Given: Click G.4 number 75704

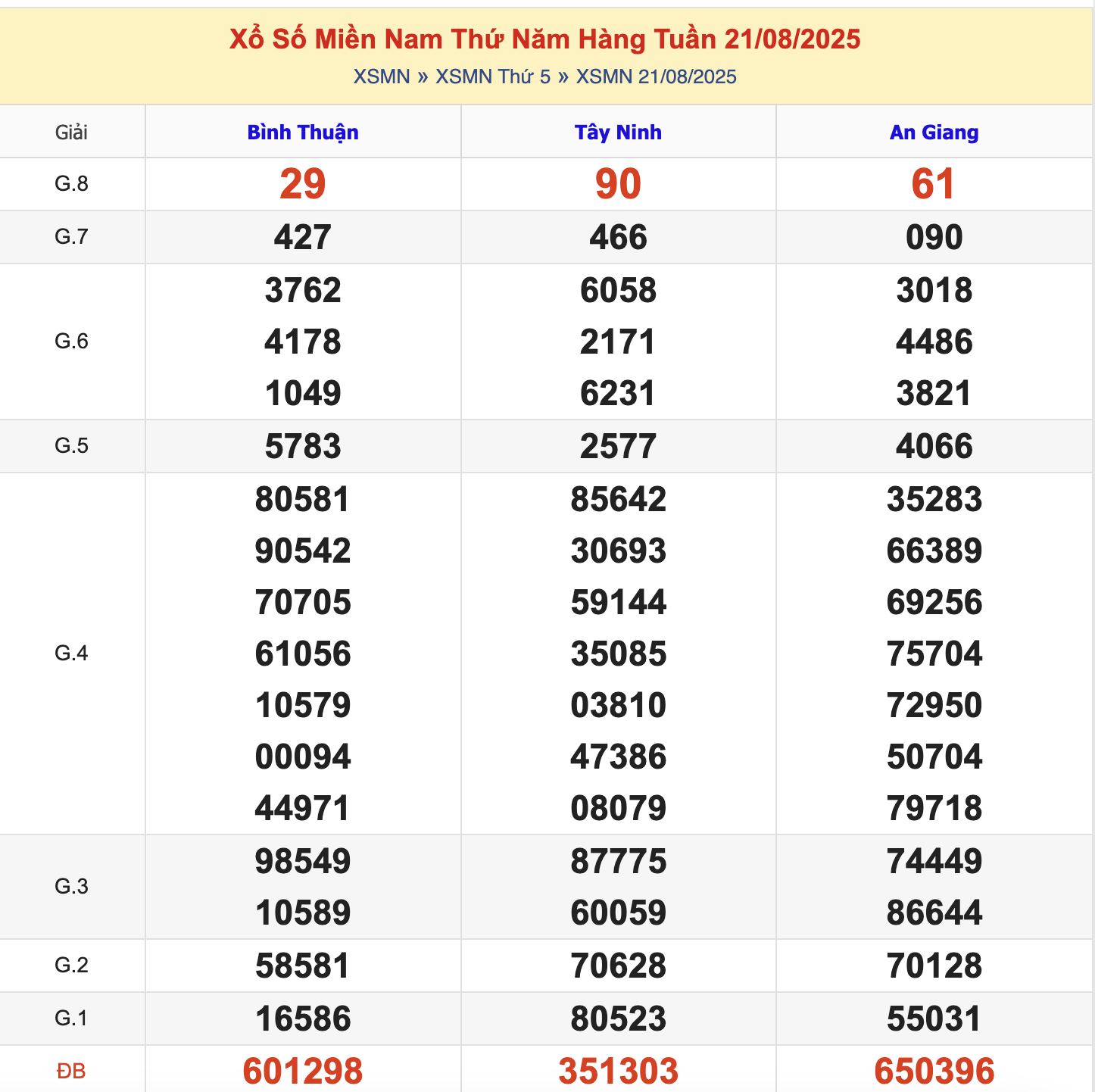Looking at the screenshot, I should click(x=934, y=654).
